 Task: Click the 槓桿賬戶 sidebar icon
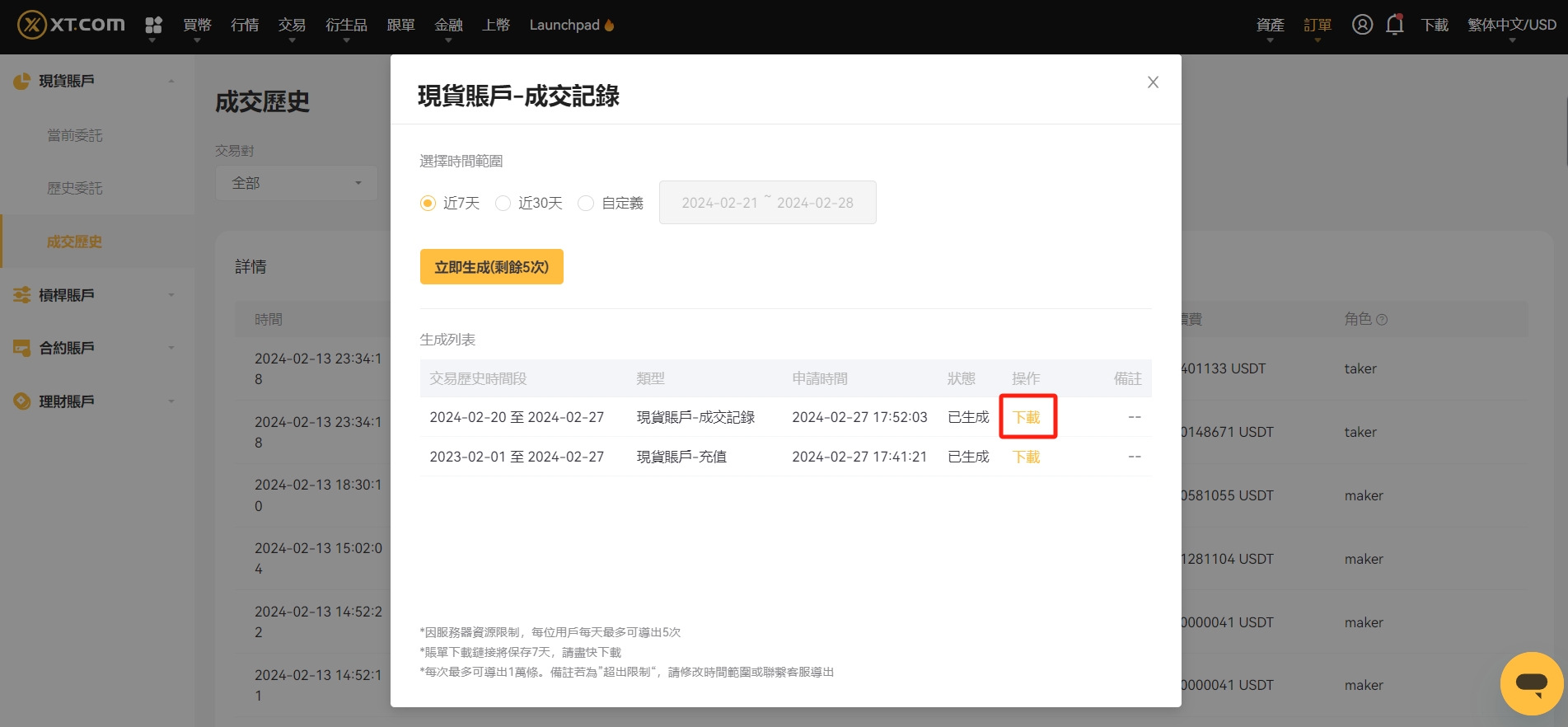[22, 294]
